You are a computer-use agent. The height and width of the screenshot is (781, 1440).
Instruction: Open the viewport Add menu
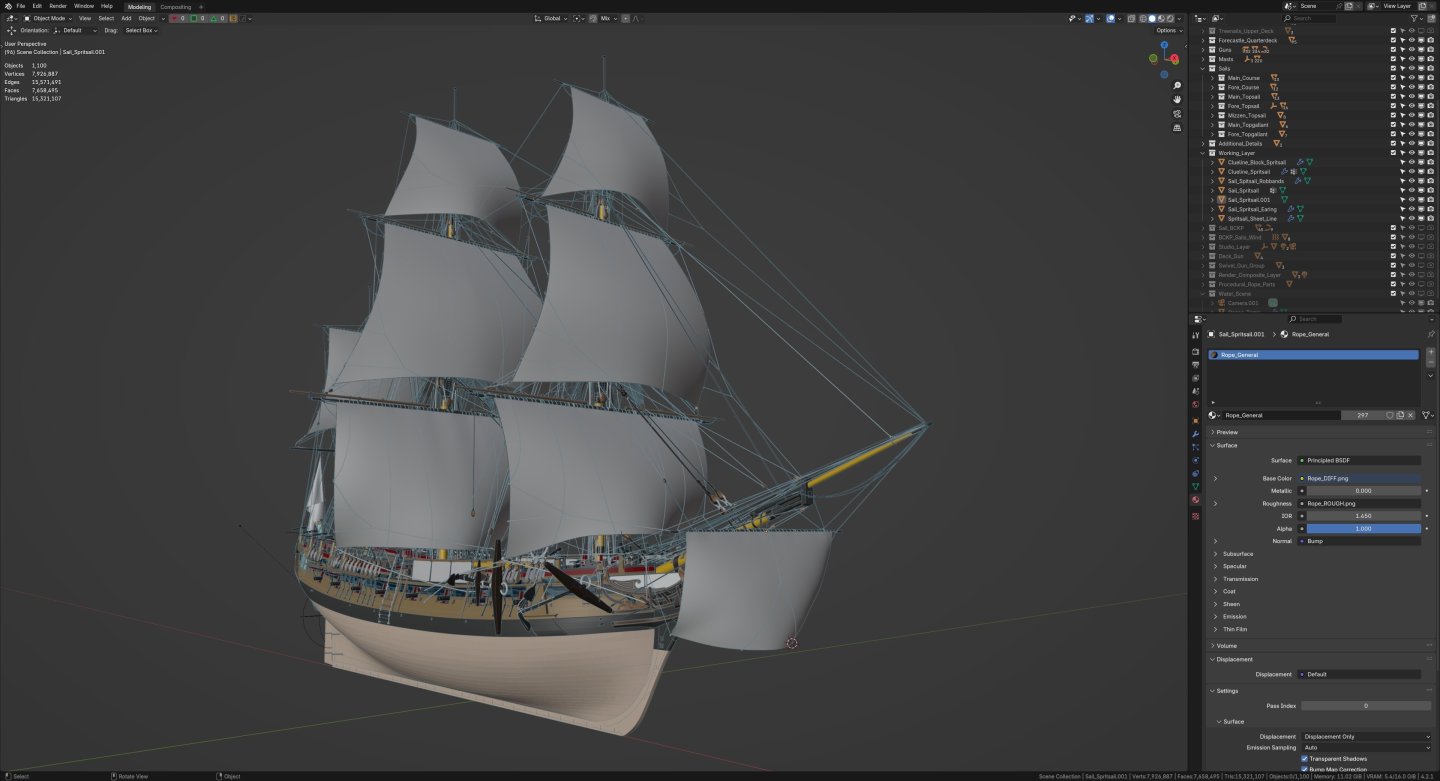coord(126,18)
